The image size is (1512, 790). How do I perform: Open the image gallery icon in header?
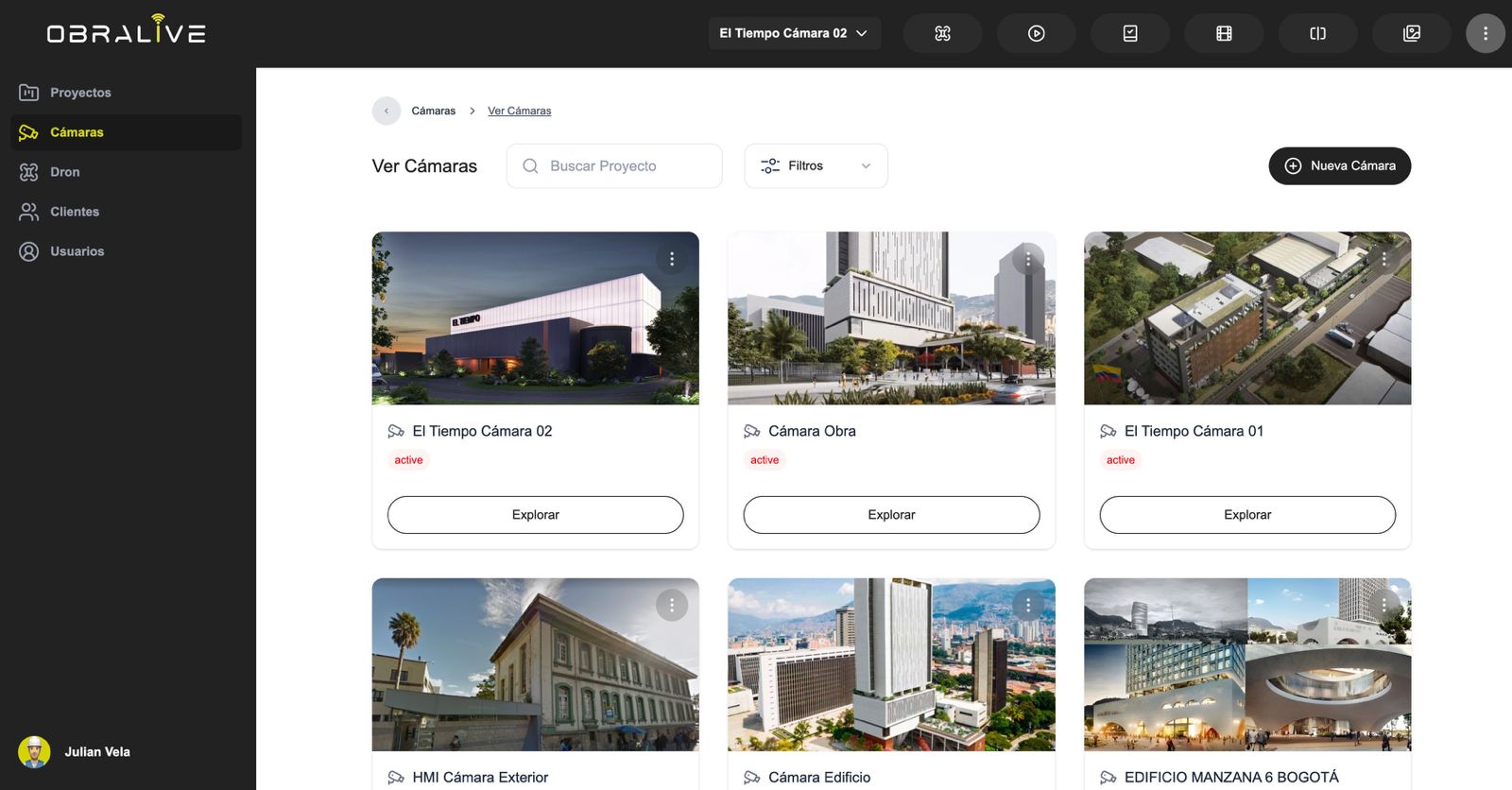[1411, 34]
